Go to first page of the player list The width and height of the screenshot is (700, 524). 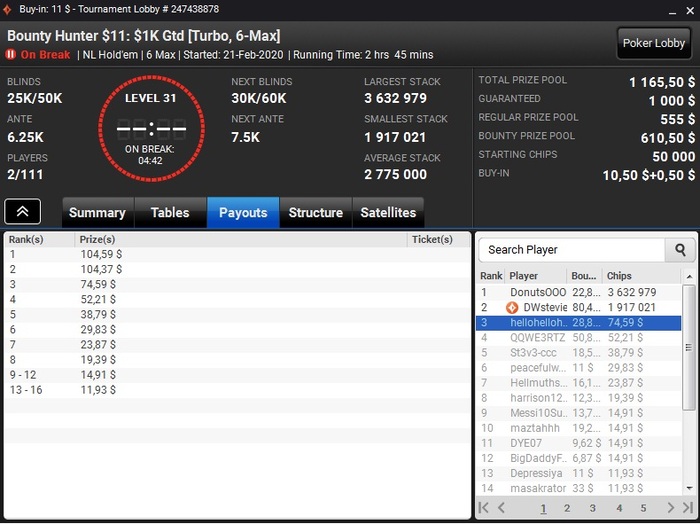pos(483,507)
